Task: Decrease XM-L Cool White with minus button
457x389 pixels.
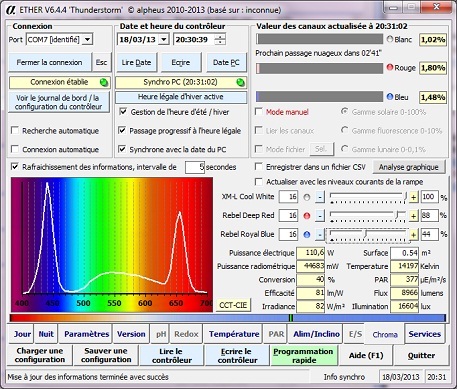Action: click(x=319, y=197)
